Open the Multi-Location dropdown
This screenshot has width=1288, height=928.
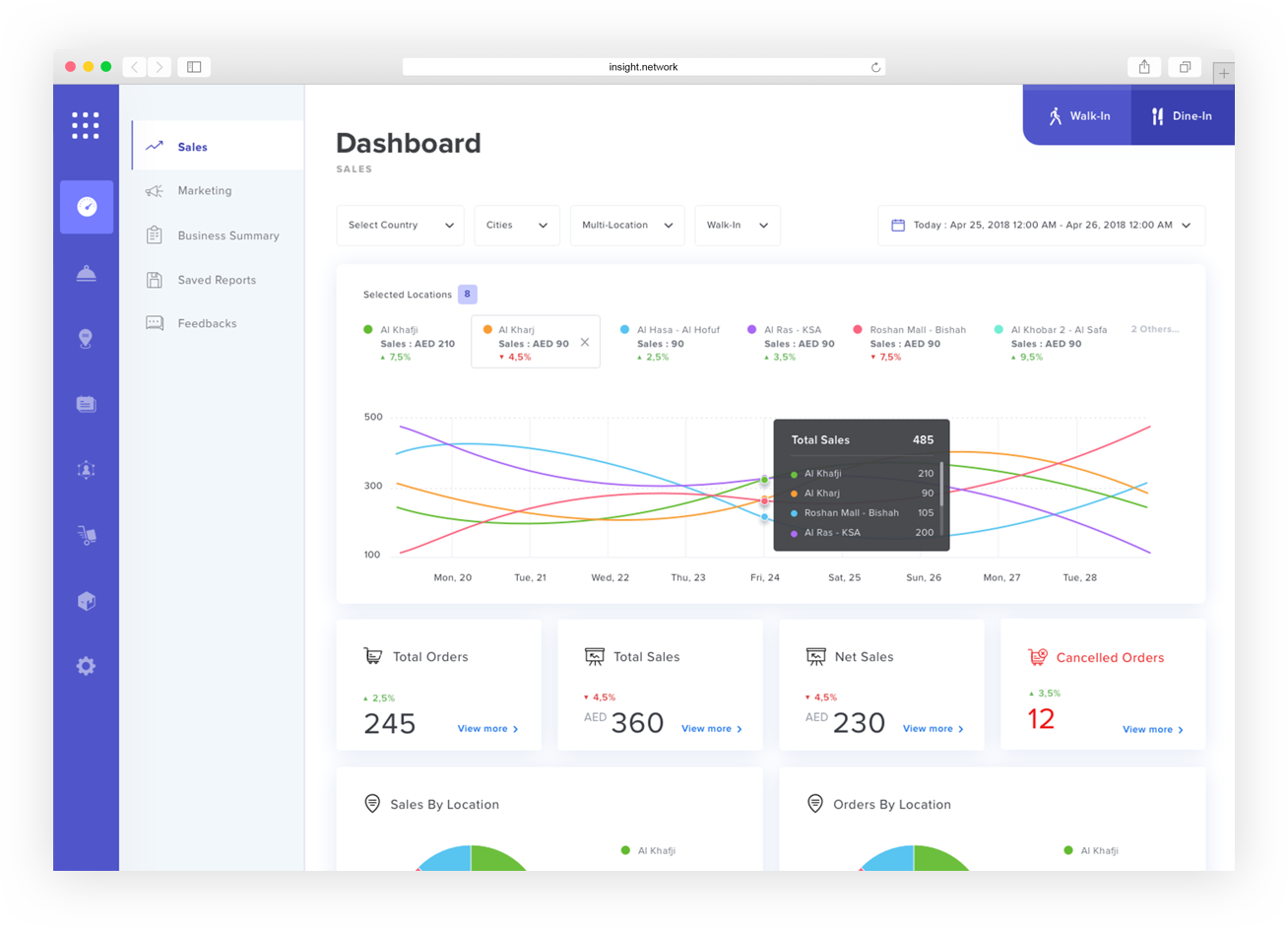point(627,226)
